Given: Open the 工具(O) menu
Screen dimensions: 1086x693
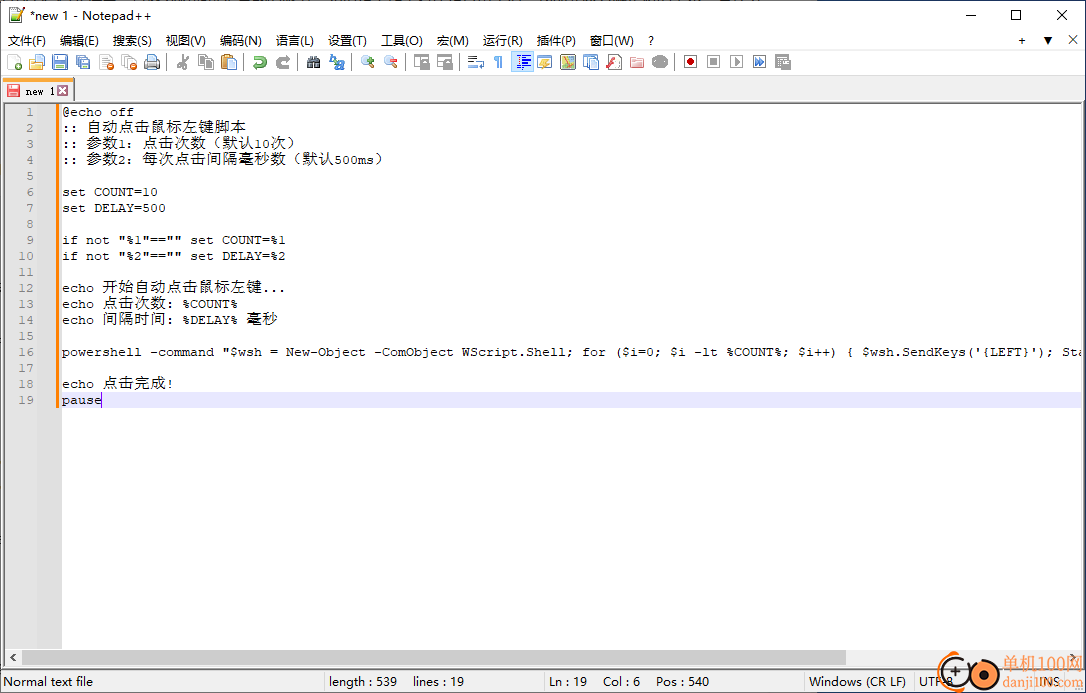Looking at the screenshot, I should (x=402, y=41).
